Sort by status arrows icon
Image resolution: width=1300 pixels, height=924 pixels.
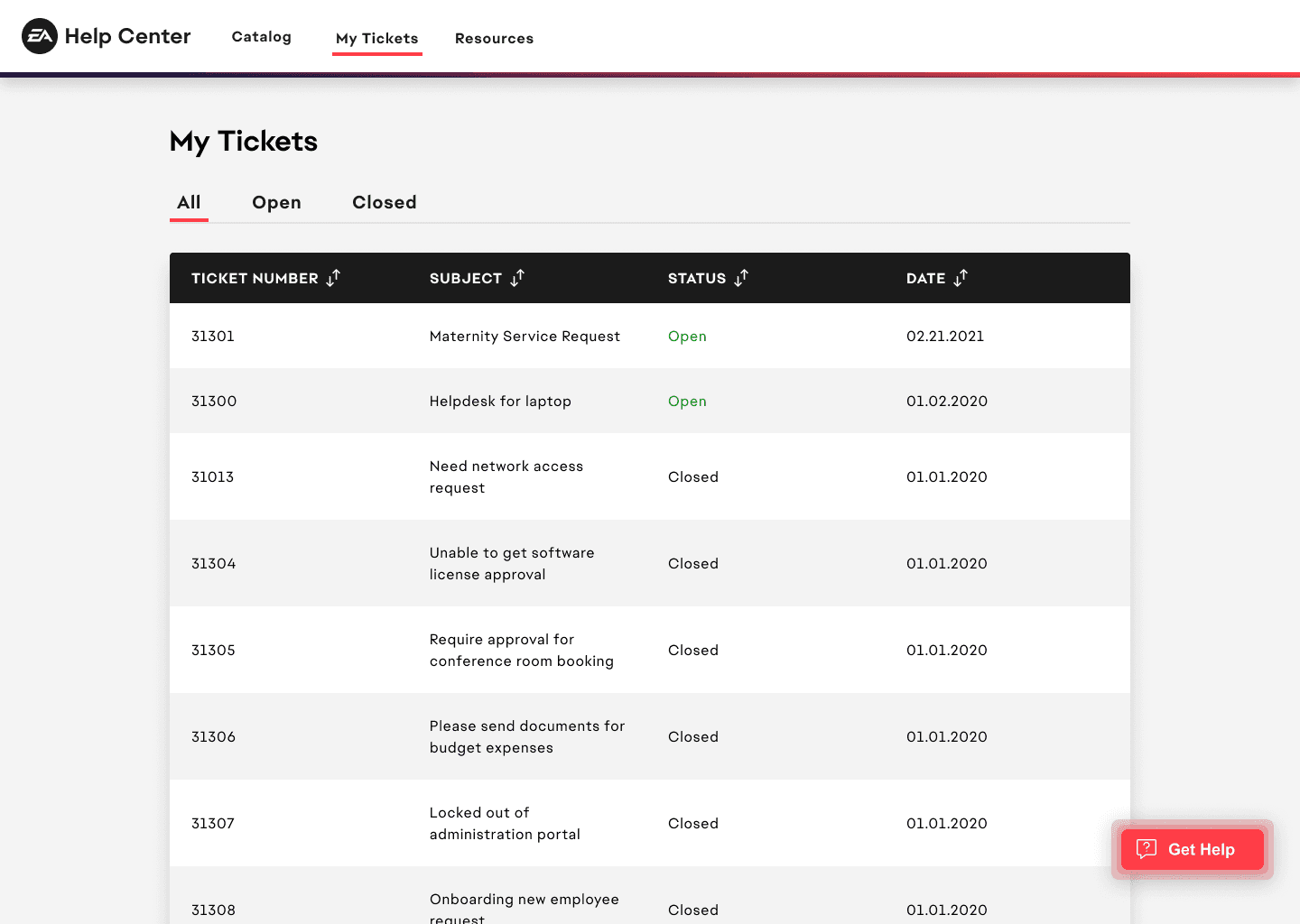(741, 278)
